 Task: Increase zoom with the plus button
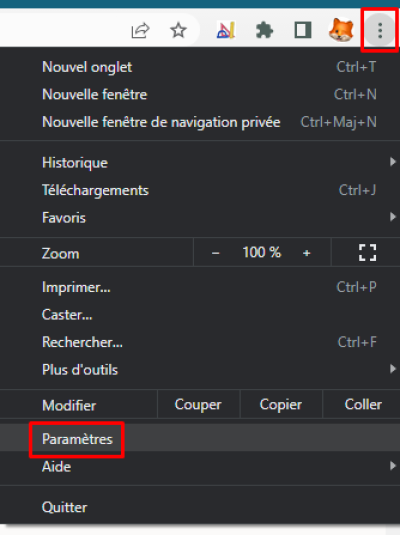point(306,253)
